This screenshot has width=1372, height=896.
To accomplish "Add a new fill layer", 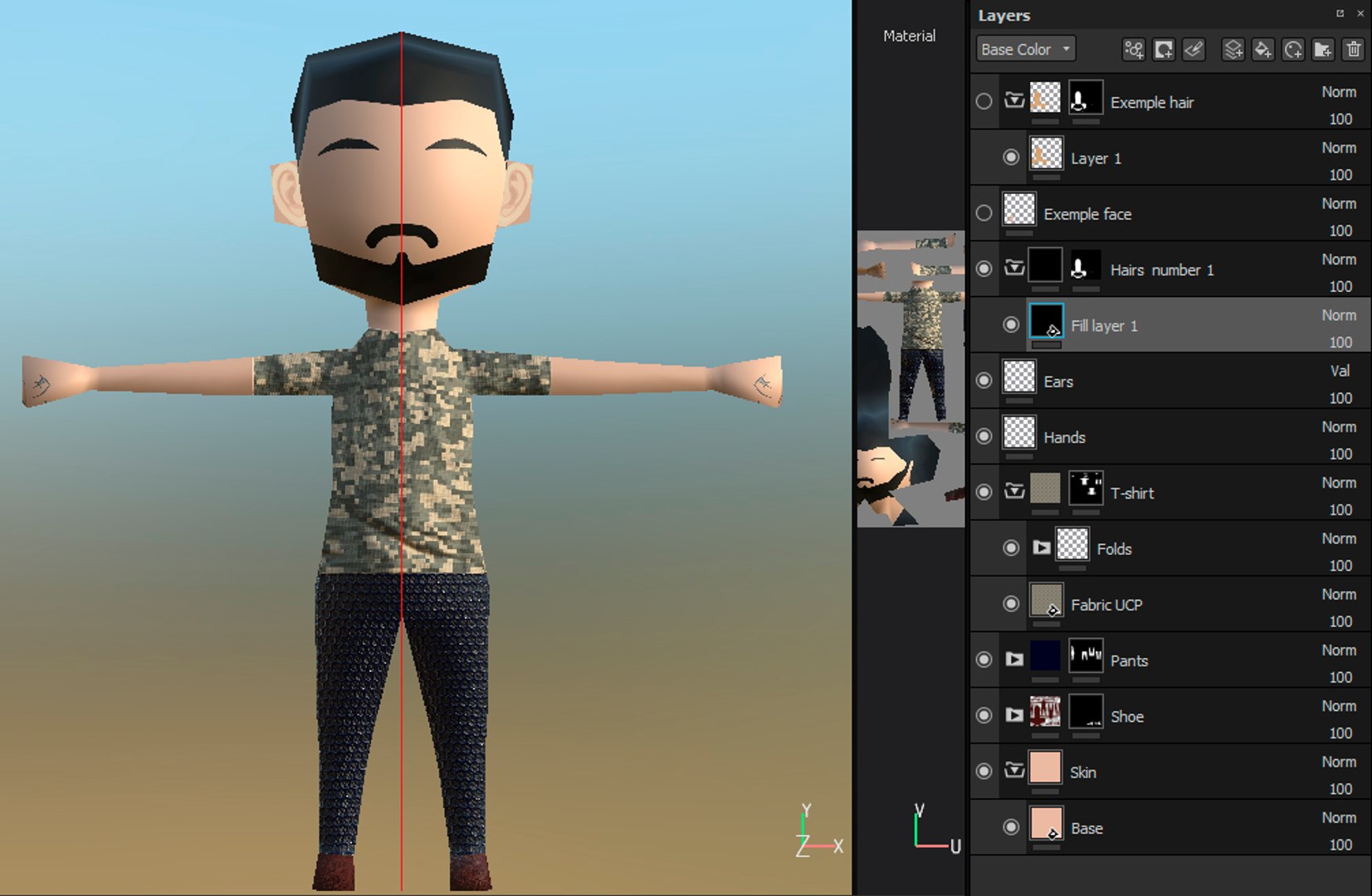I will pos(1263,50).
